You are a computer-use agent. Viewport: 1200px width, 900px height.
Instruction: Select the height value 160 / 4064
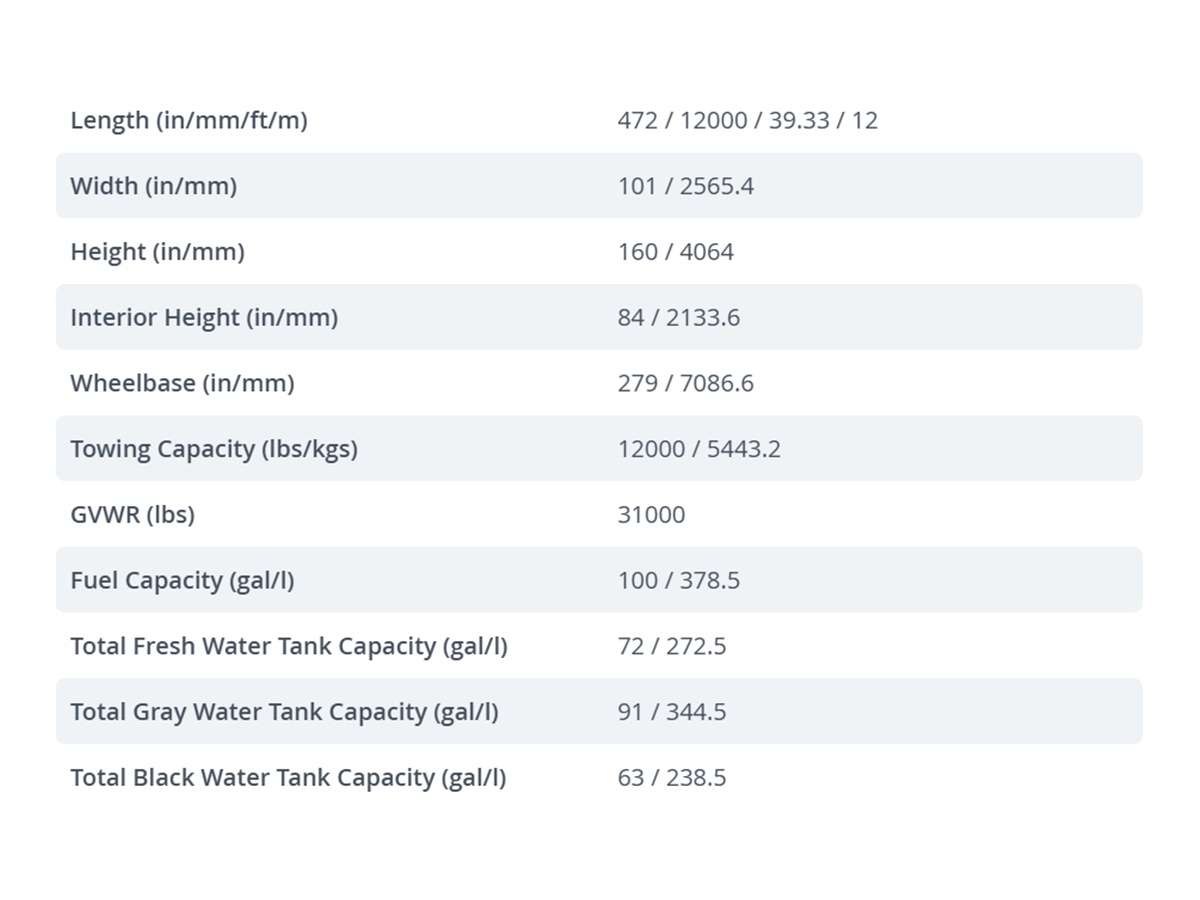click(x=676, y=252)
